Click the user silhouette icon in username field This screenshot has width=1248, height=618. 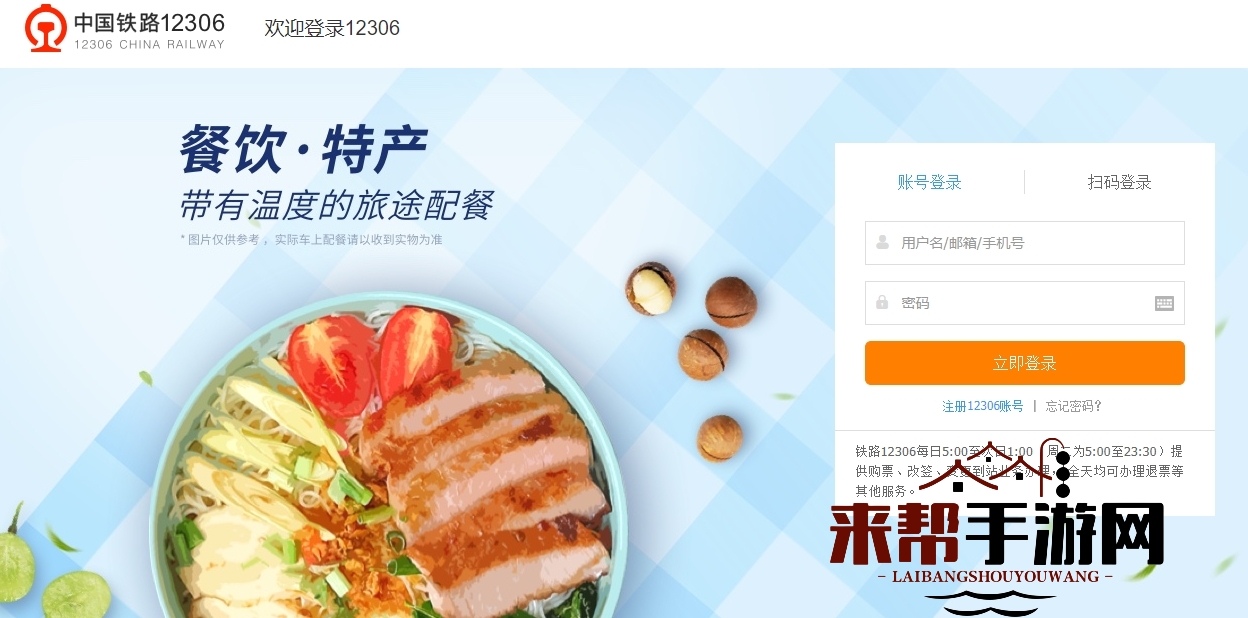pos(882,242)
